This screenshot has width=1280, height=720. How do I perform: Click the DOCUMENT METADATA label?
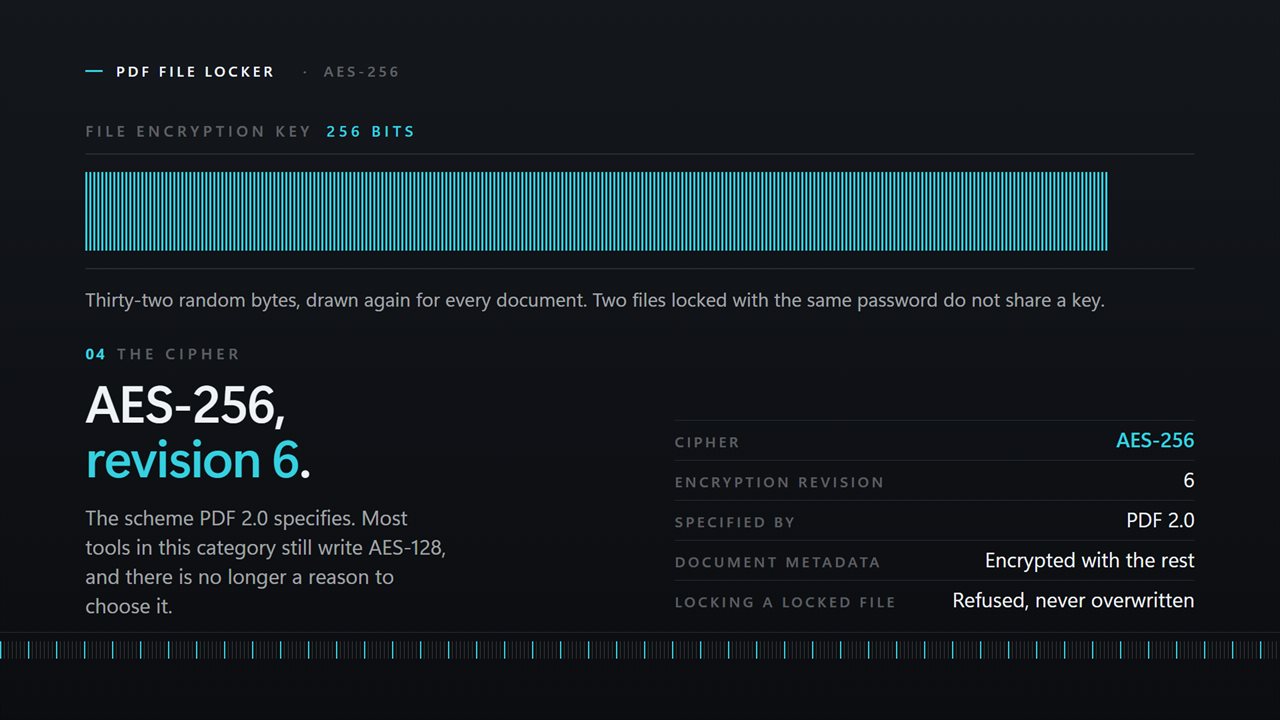pyautogui.click(x=778, y=562)
